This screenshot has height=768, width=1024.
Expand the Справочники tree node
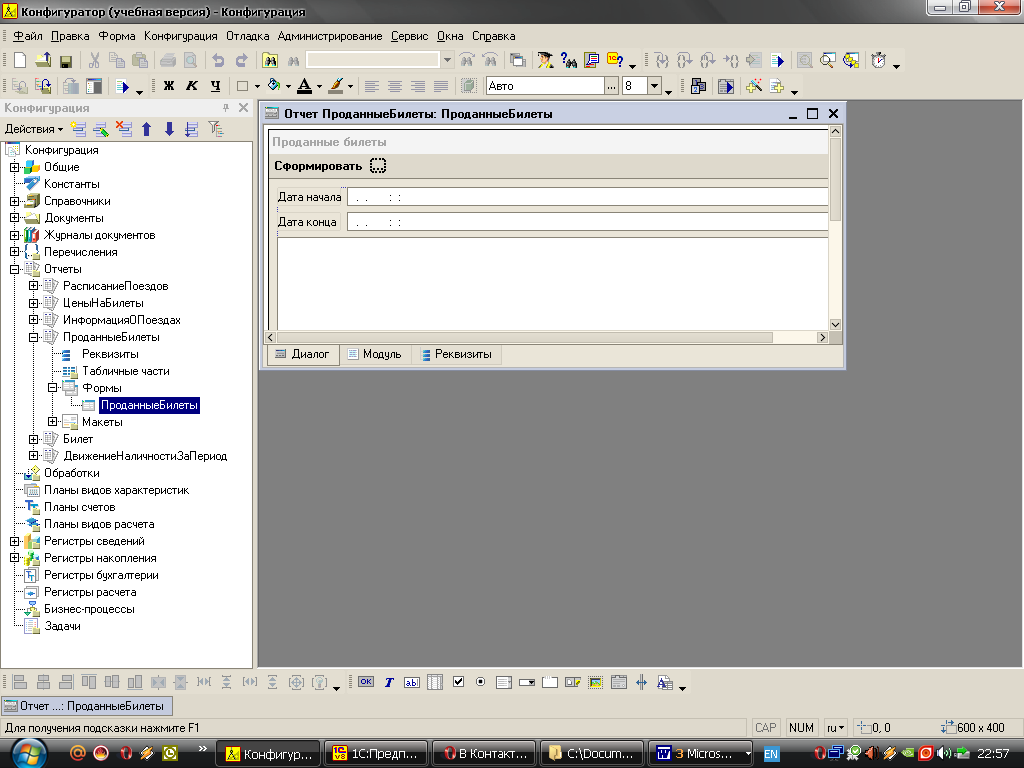pos(15,201)
